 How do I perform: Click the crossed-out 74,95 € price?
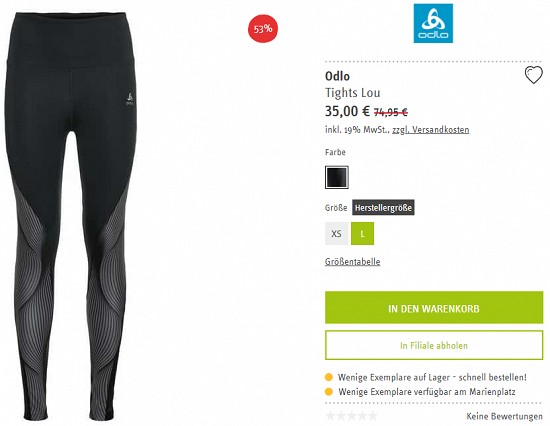390,112
